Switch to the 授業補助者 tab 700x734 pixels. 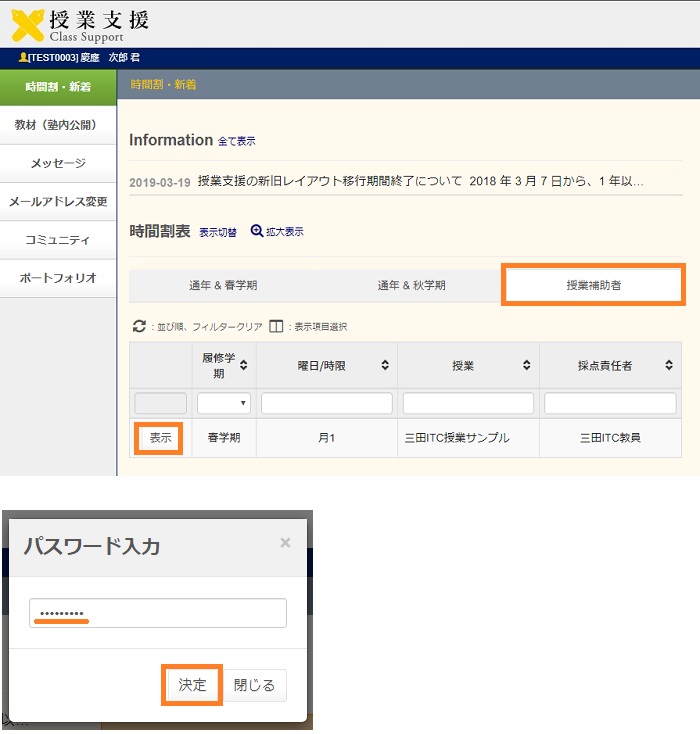pyautogui.click(x=593, y=285)
